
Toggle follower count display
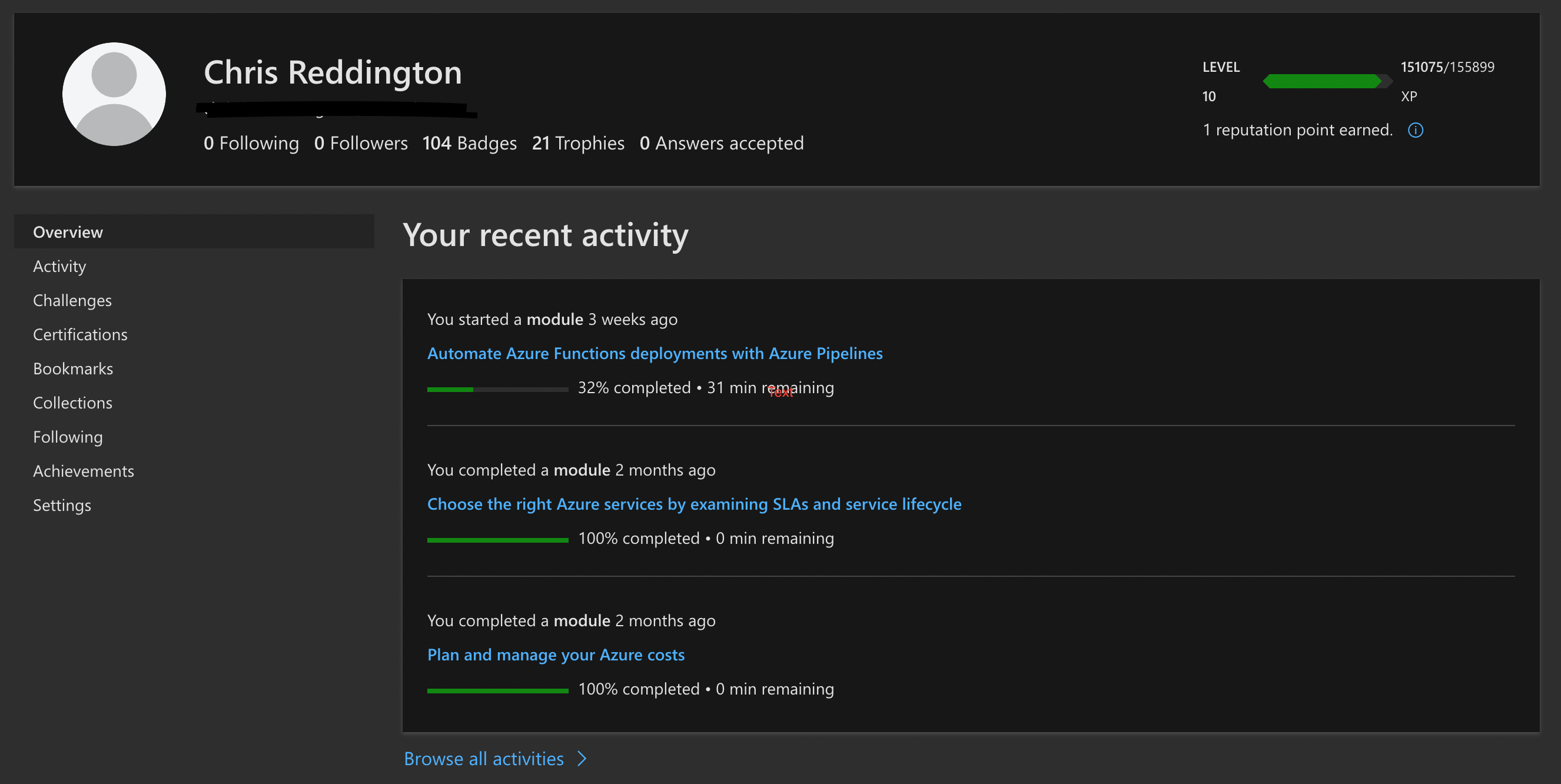(361, 142)
